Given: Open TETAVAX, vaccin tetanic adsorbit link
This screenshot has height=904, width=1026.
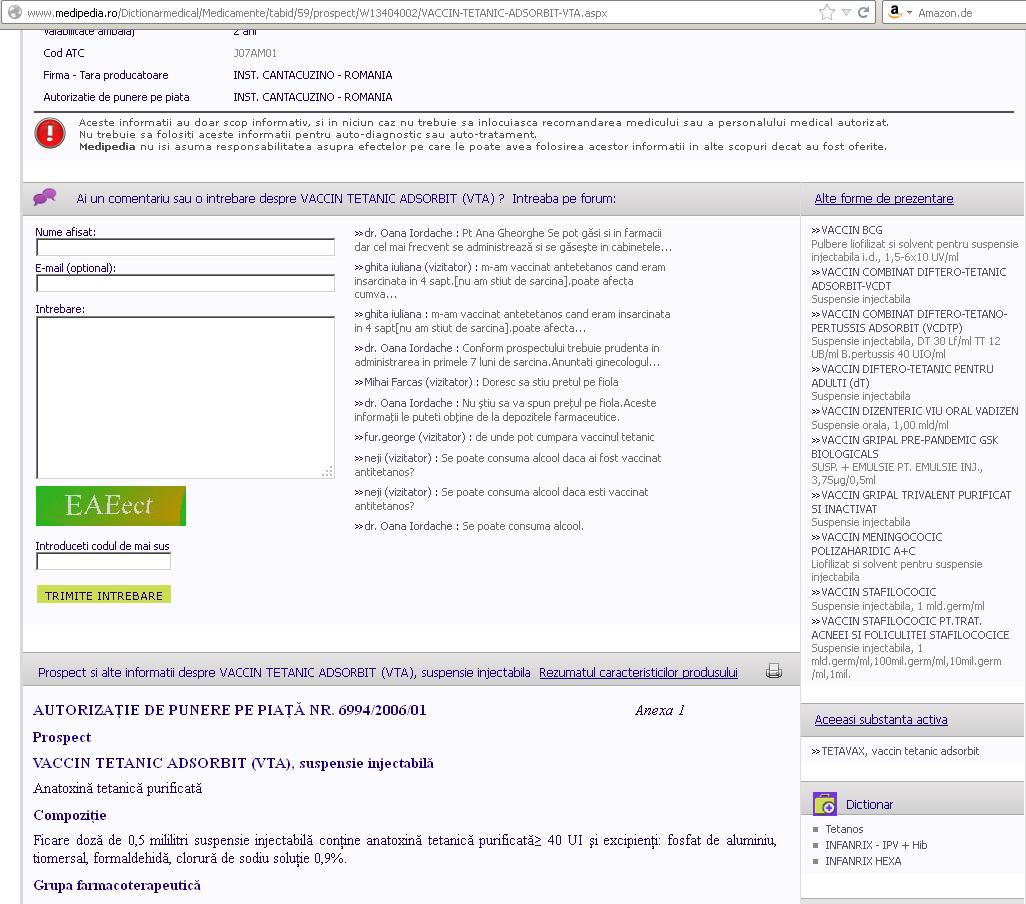Looking at the screenshot, I should click(895, 751).
